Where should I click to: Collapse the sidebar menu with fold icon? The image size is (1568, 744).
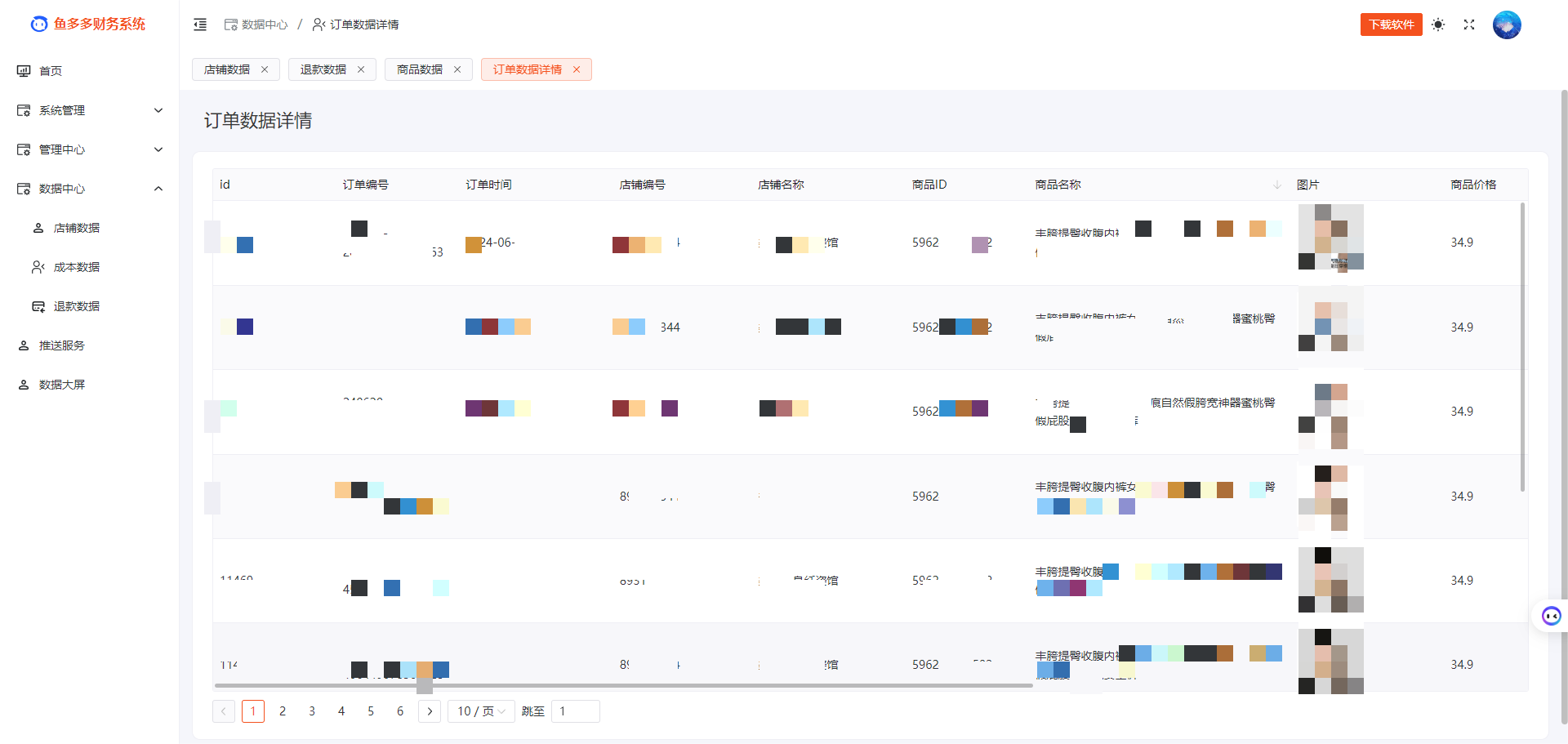pyautogui.click(x=200, y=25)
